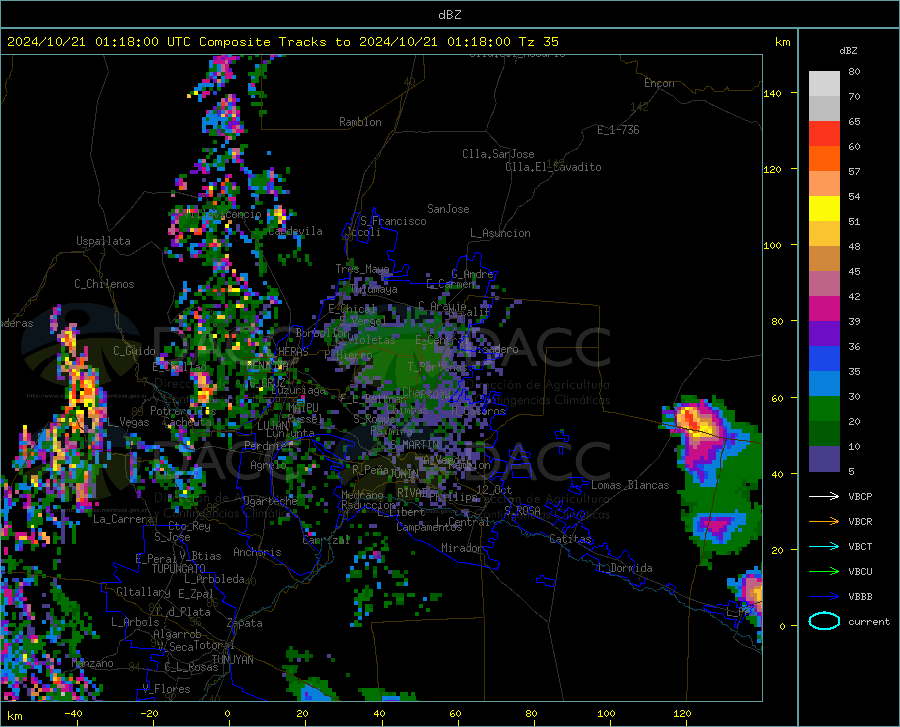Select the magenta 42 dBZ color swatch
This screenshot has width=900, height=727.
point(824,309)
